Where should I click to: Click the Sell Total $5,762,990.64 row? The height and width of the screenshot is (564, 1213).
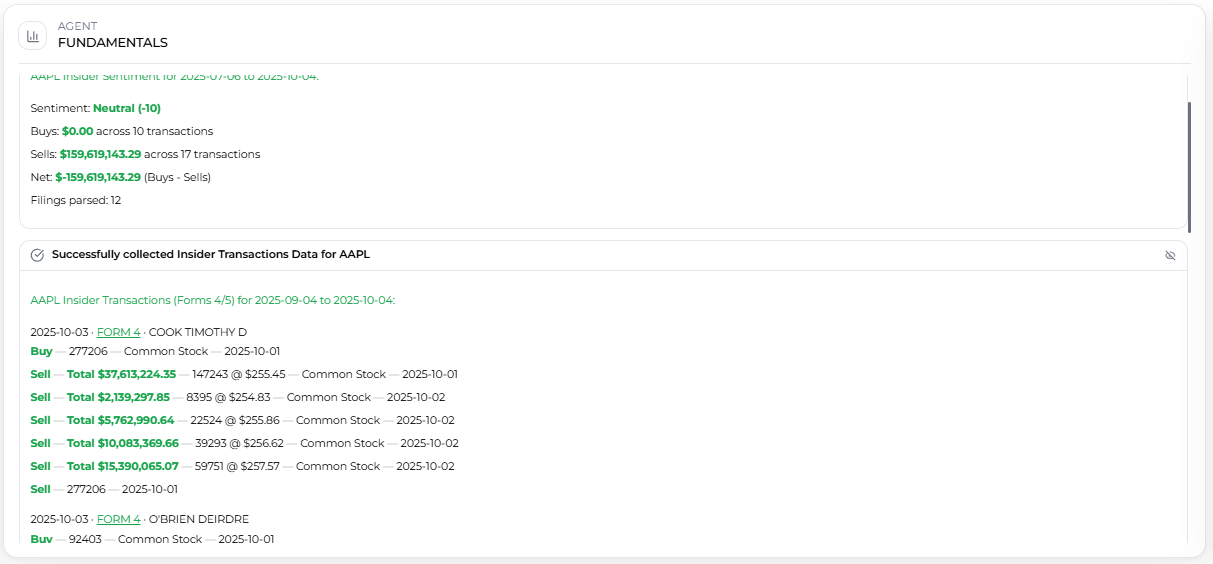click(x=243, y=420)
